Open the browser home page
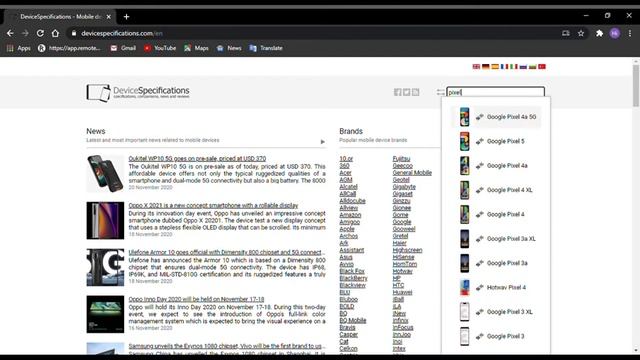Screen dimensions: 640x360 coord(55,33)
